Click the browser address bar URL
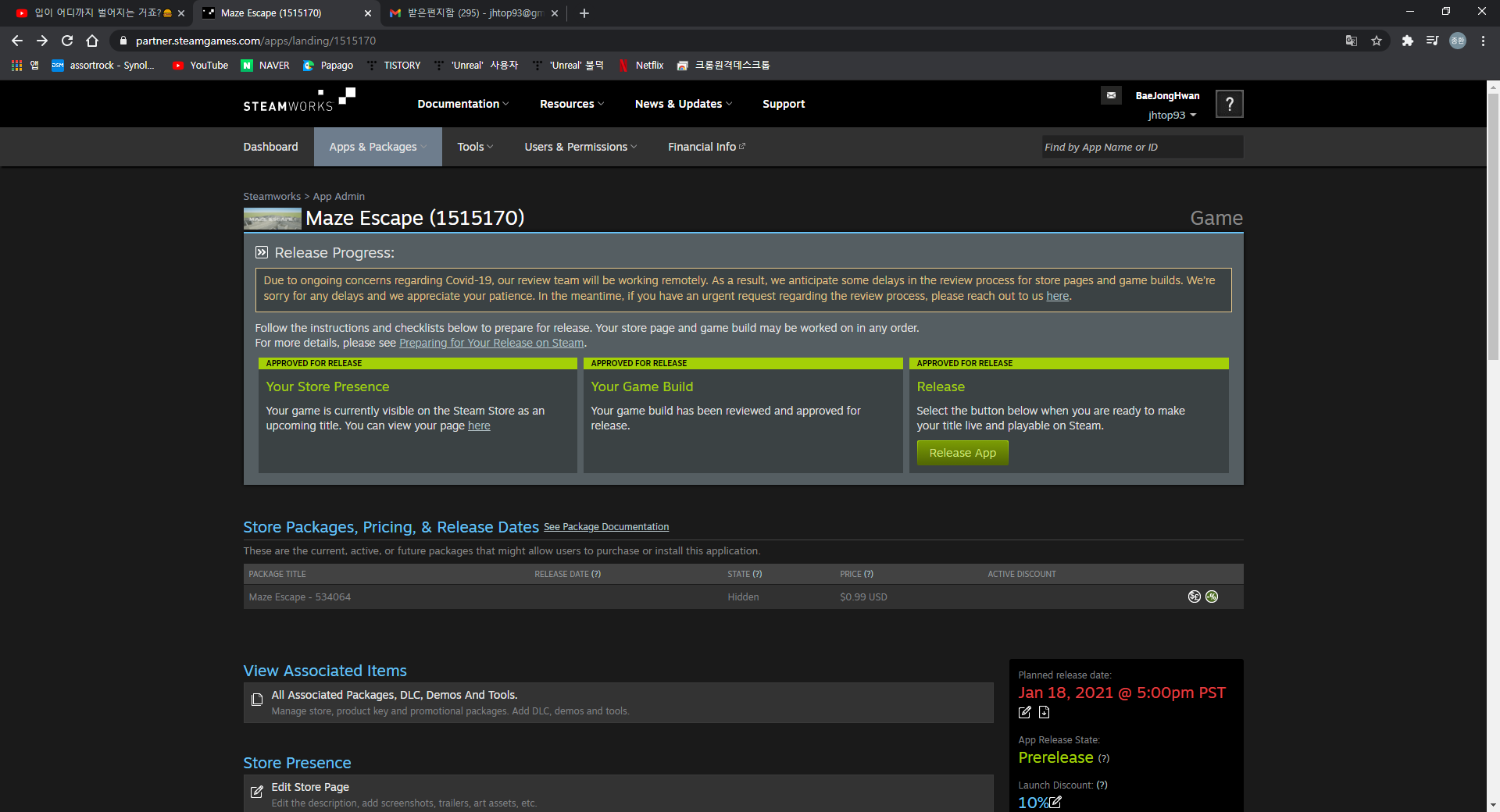The width and height of the screenshot is (1500, 812). [255, 41]
